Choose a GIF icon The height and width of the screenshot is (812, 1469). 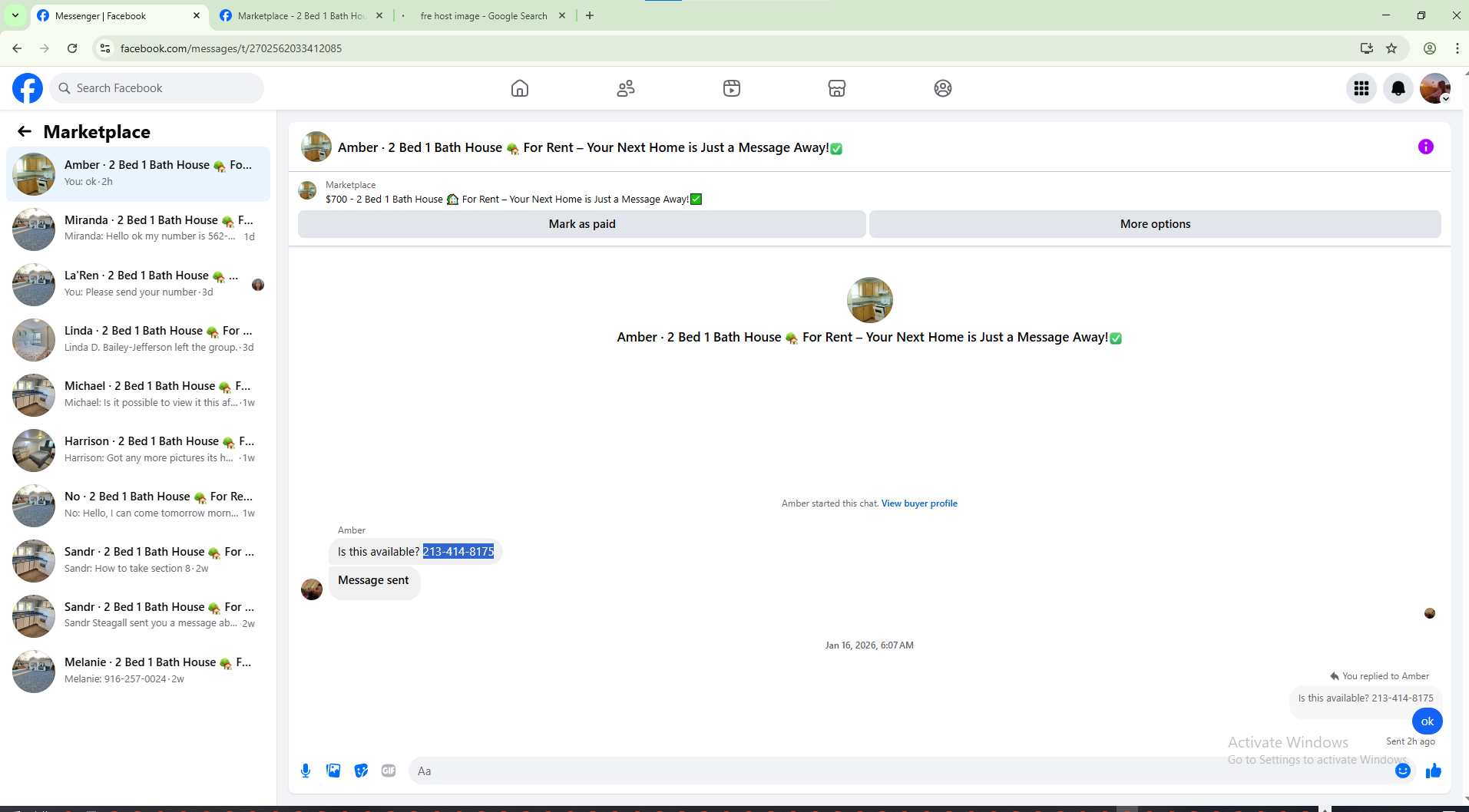[x=389, y=771]
